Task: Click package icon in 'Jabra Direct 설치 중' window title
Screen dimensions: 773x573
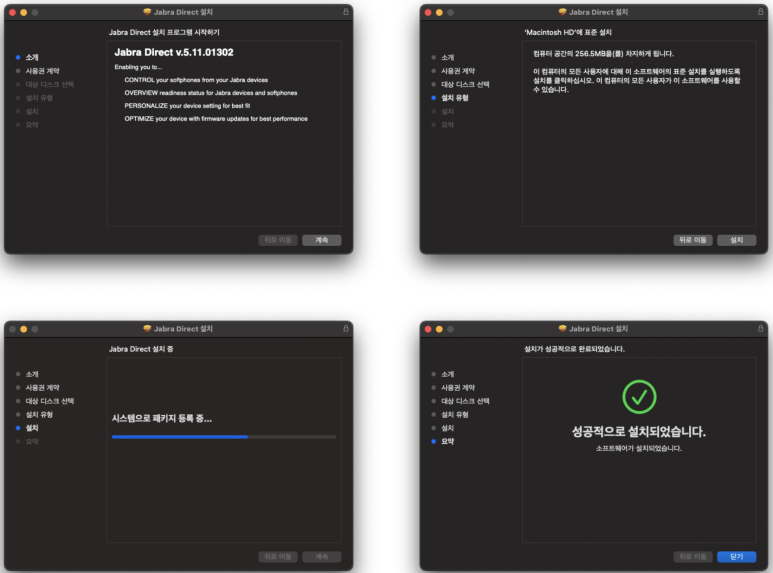Action: pyautogui.click(x=147, y=328)
